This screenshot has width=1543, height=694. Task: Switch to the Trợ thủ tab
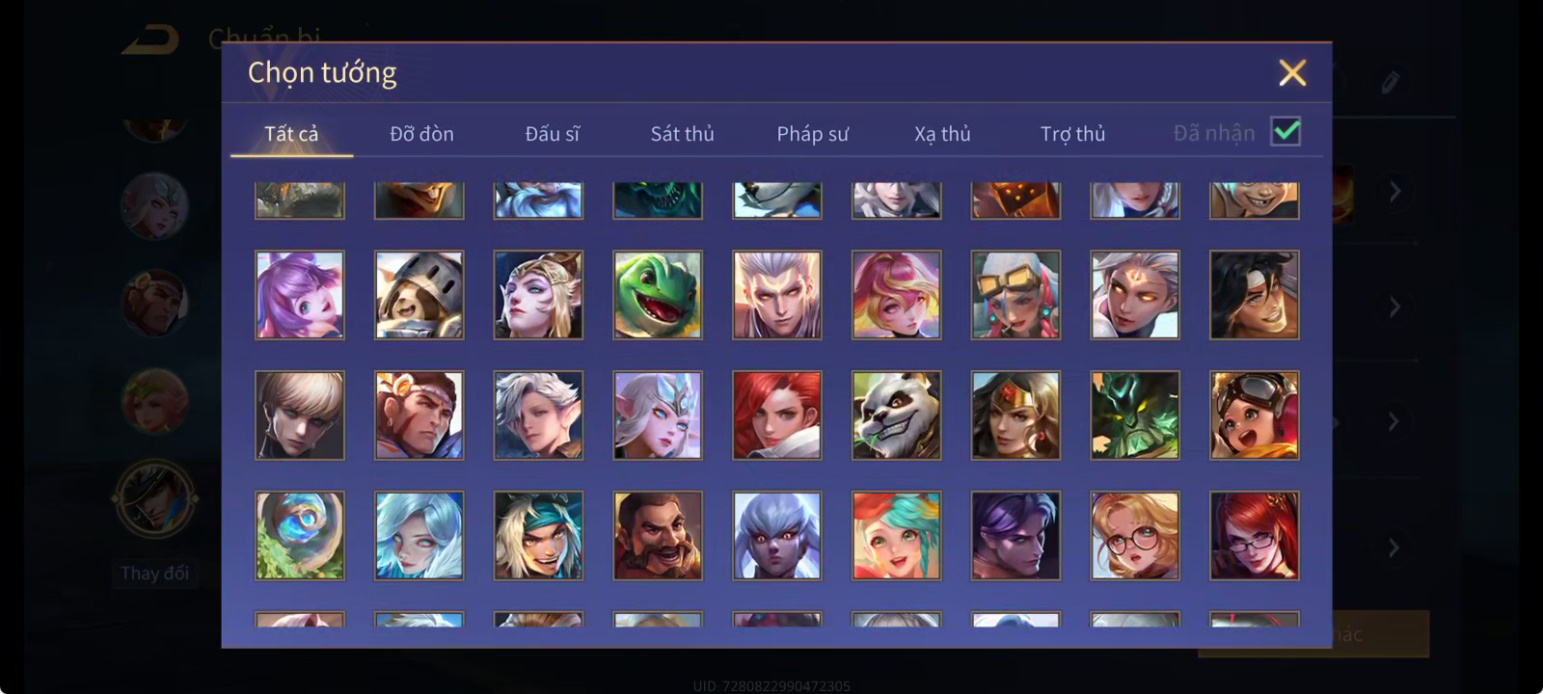pyautogui.click(x=1073, y=134)
